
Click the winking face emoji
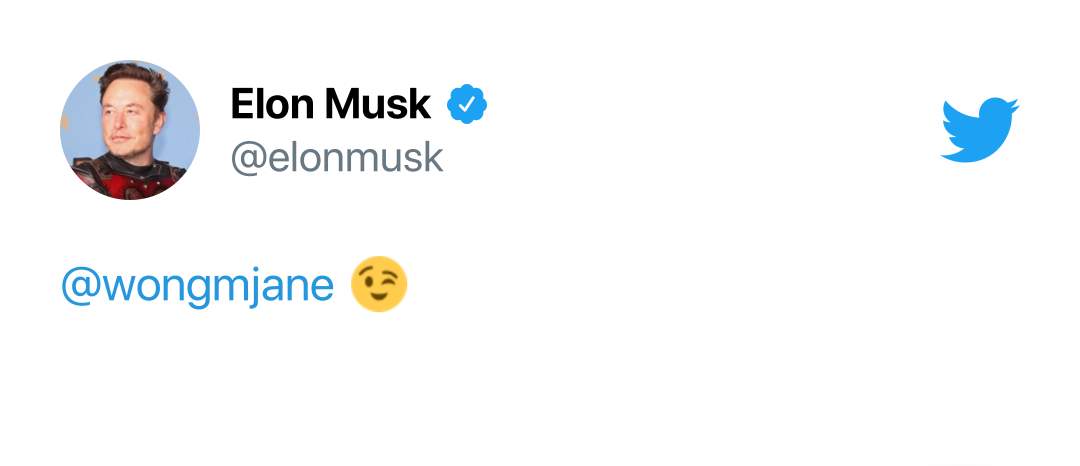(379, 285)
